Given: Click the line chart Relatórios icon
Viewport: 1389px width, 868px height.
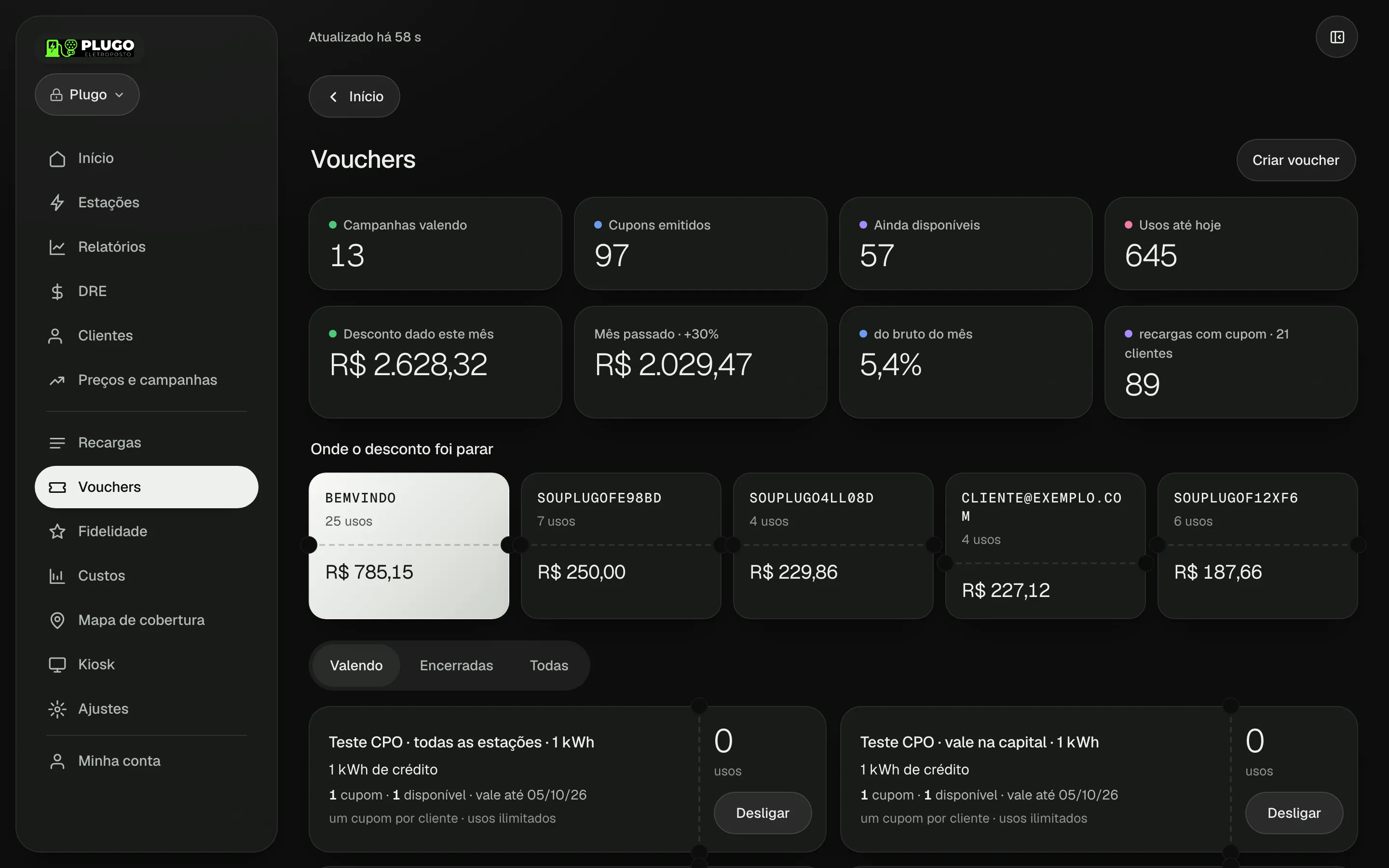Looking at the screenshot, I should [57, 247].
